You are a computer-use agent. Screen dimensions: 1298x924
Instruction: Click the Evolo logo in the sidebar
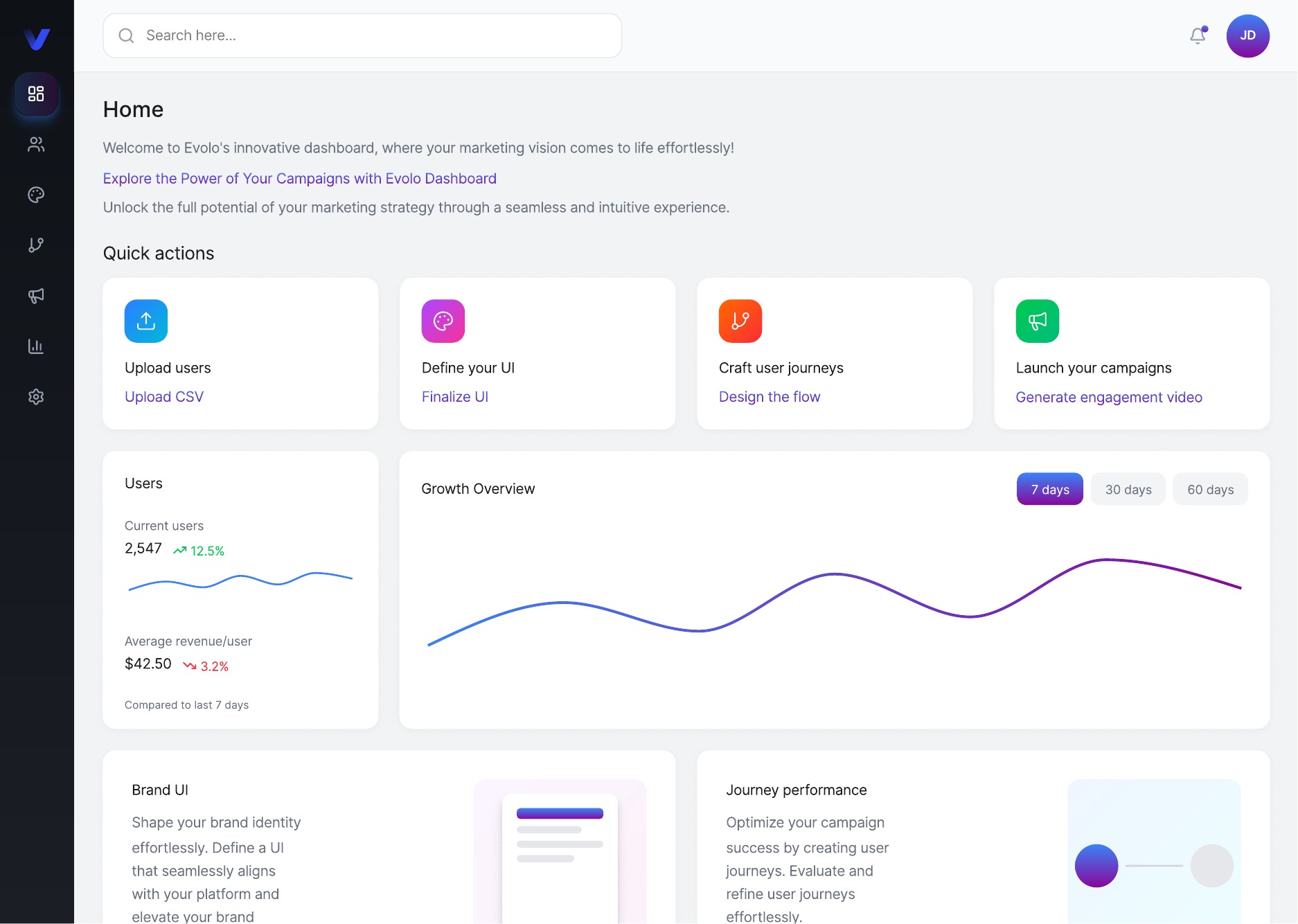click(x=37, y=39)
